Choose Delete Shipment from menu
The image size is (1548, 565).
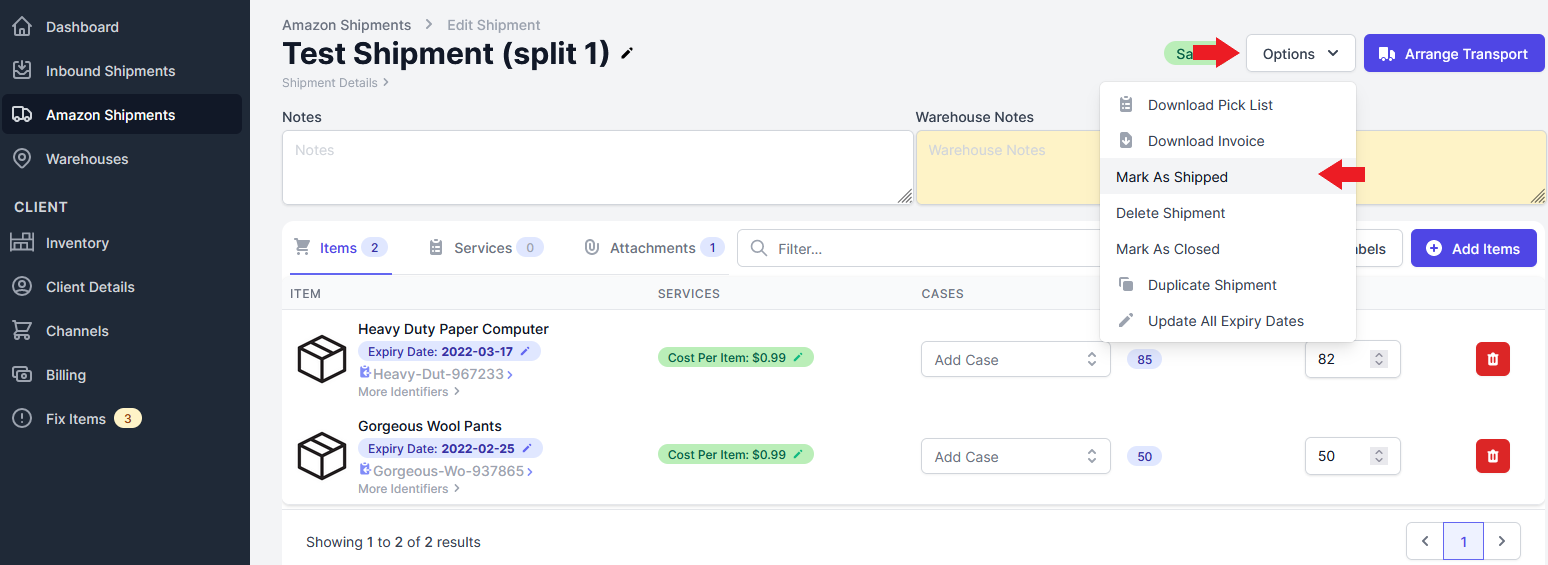pyautogui.click(x=1227, y=213)
